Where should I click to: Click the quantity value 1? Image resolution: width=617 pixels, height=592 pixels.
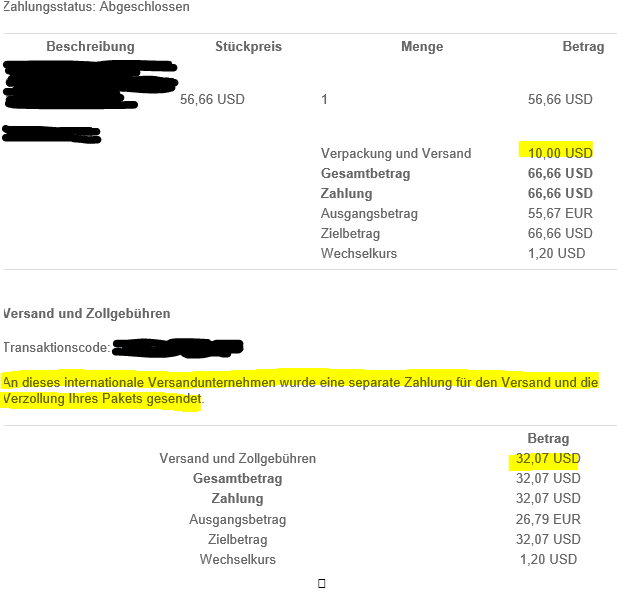coord(324,99)
